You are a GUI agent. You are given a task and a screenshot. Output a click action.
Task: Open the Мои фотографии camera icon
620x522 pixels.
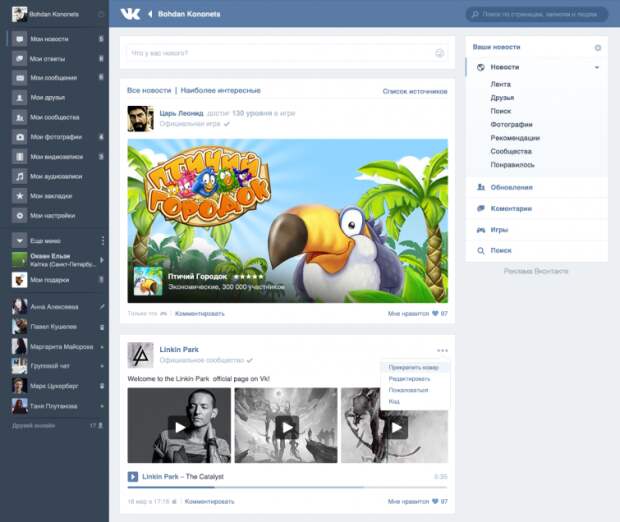pyautogui.click(x=19, y=137)
